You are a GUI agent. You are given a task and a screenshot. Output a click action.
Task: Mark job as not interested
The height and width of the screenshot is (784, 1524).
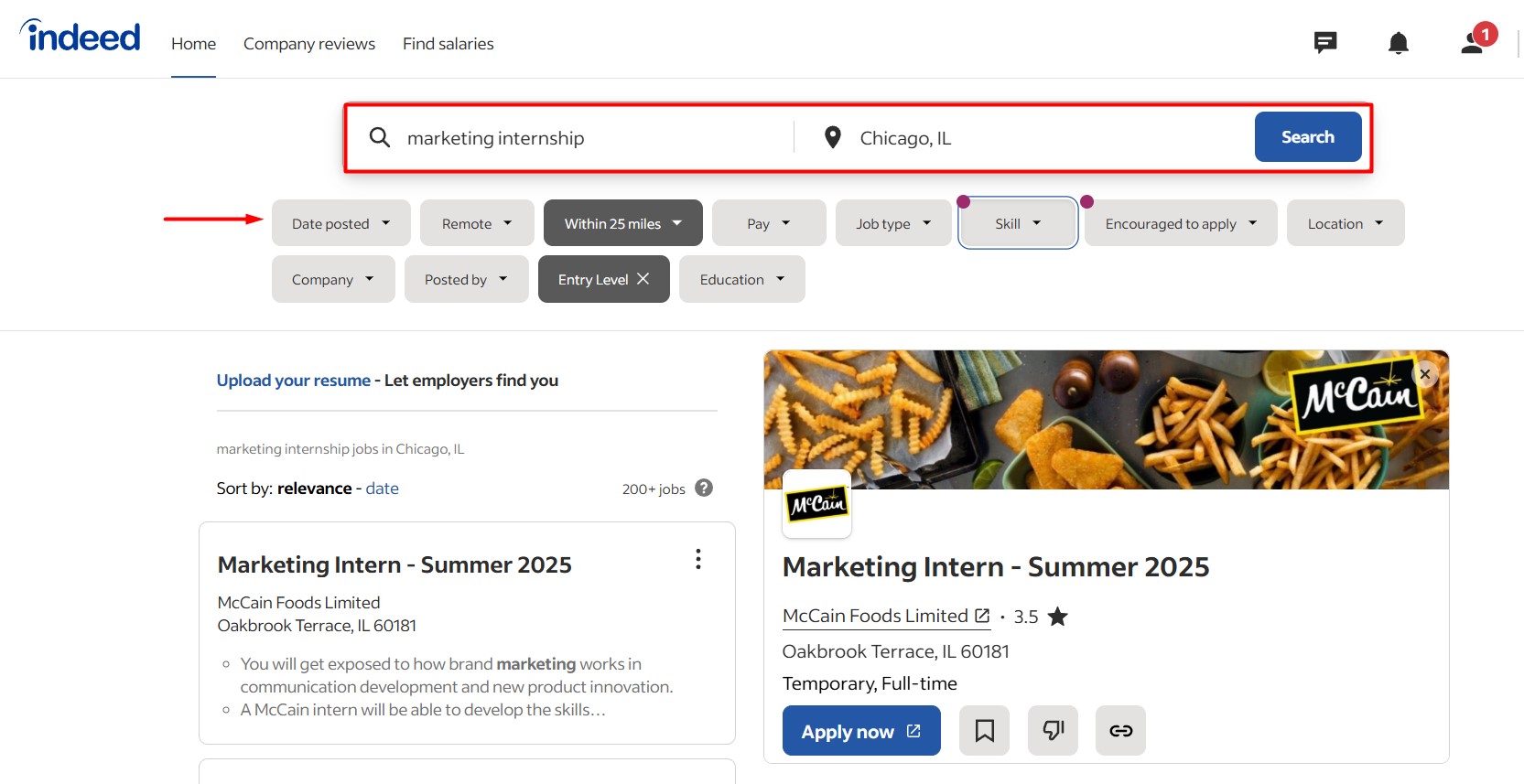tap(1053, 730)
